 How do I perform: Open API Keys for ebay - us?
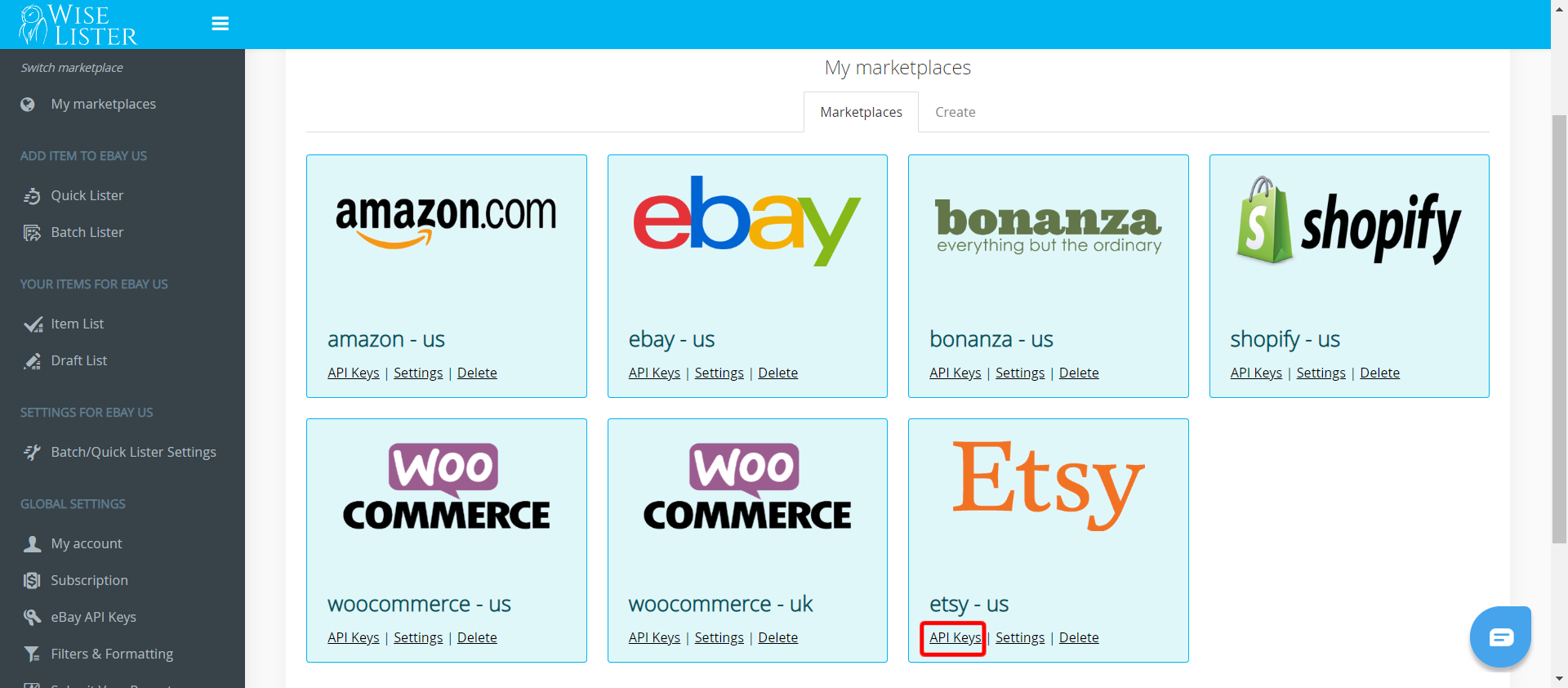(654, 373)
